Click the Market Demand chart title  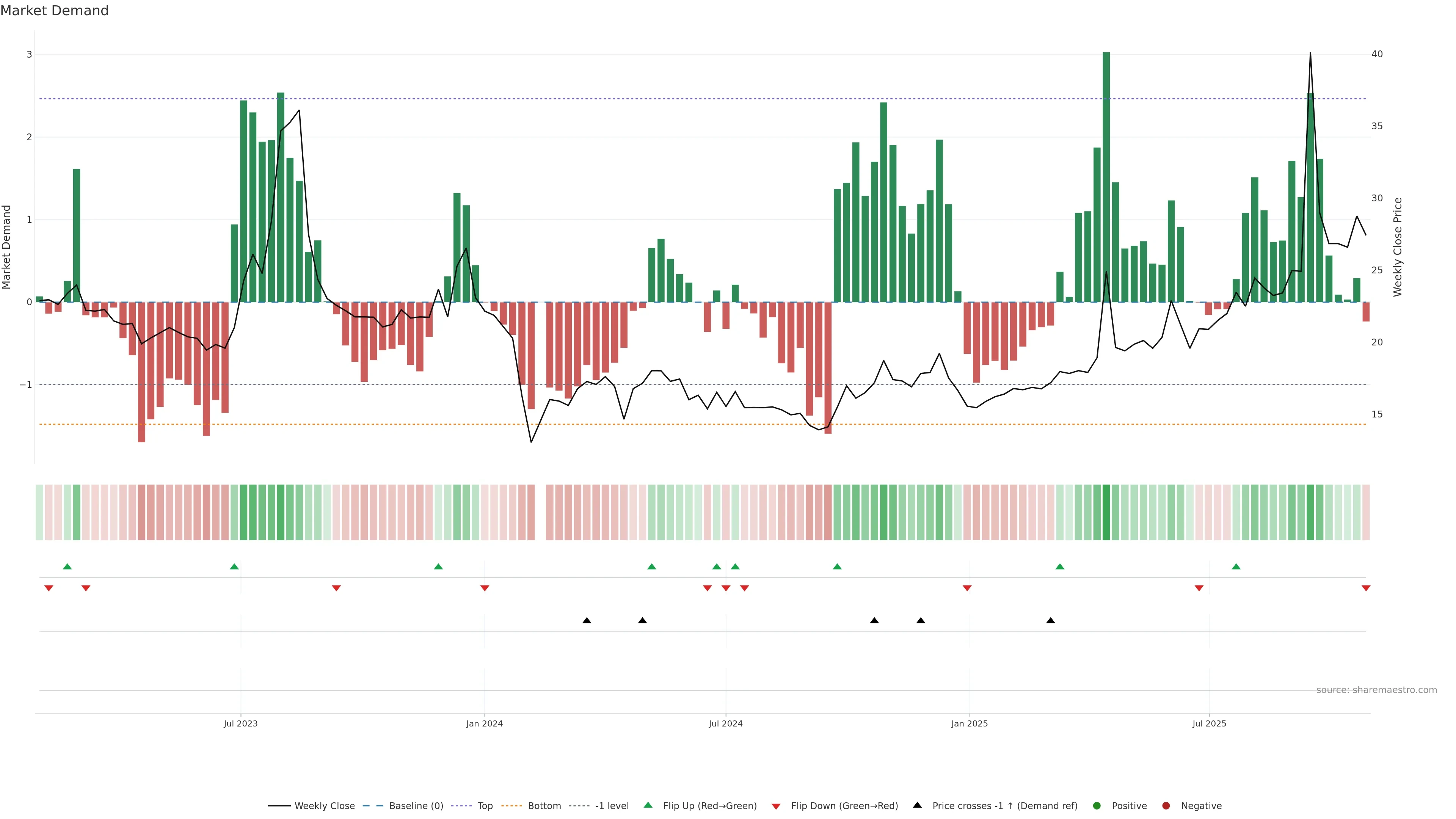pos(54,11)
